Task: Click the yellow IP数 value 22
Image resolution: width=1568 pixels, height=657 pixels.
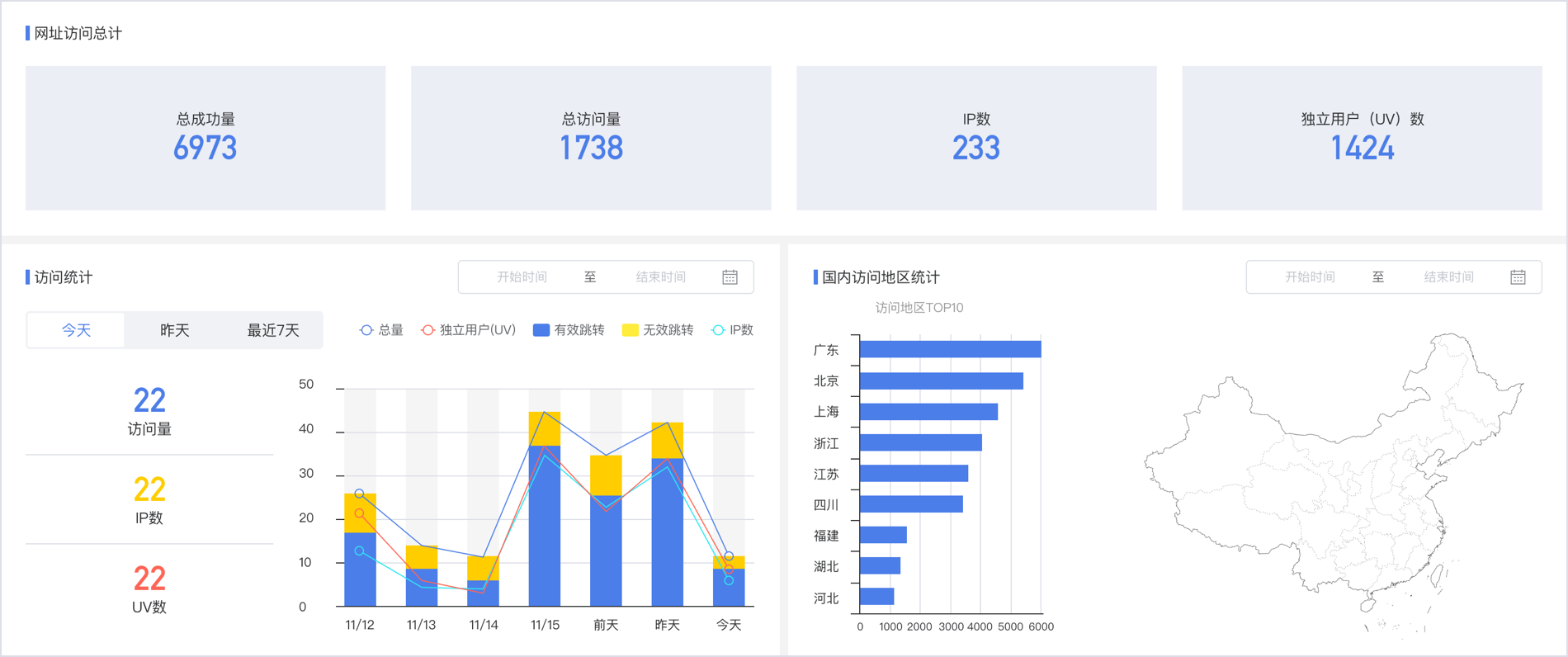Action: coord(149,489)
